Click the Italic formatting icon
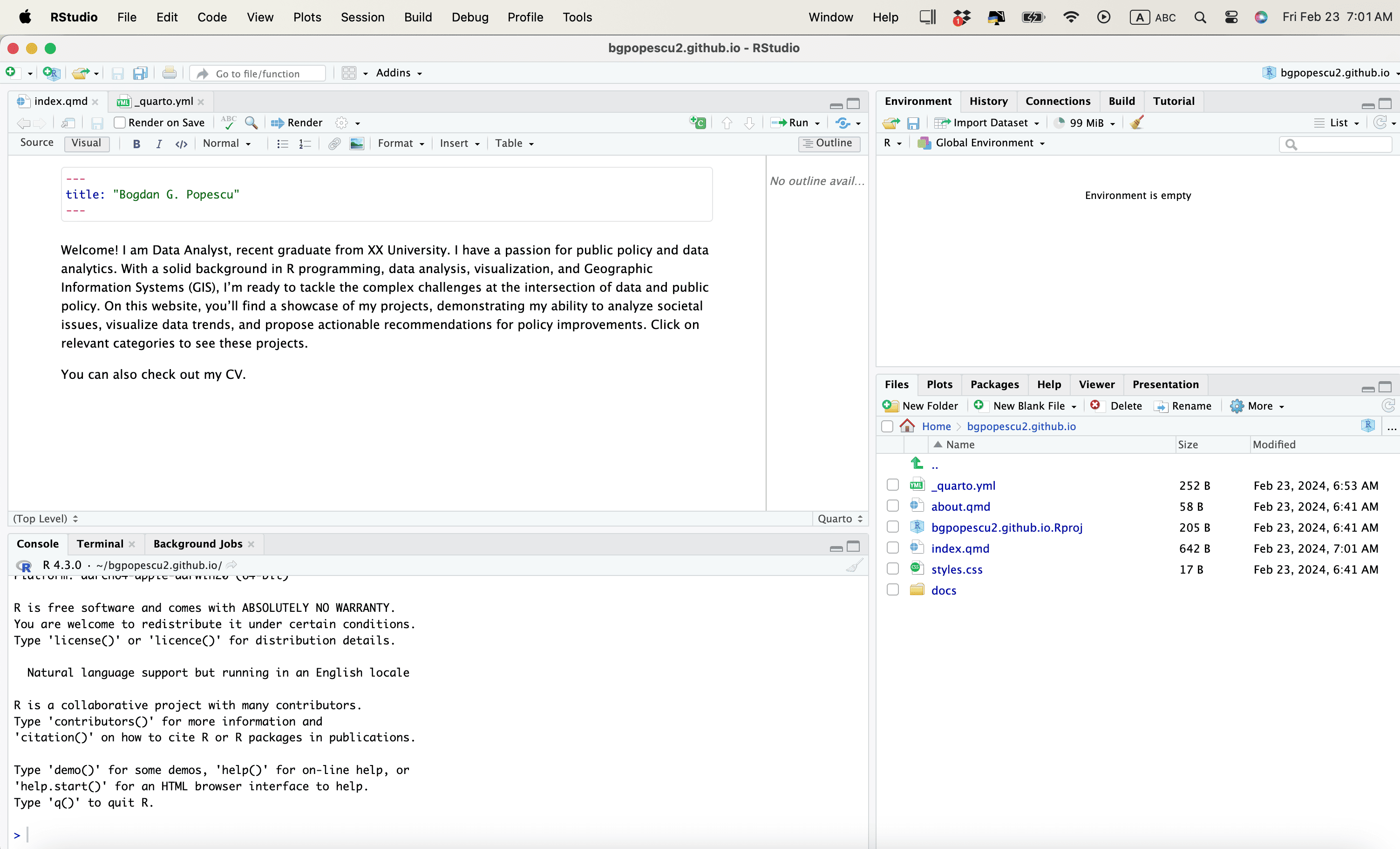This screenshot has height=849, width=1400. [x=158, y=144]
